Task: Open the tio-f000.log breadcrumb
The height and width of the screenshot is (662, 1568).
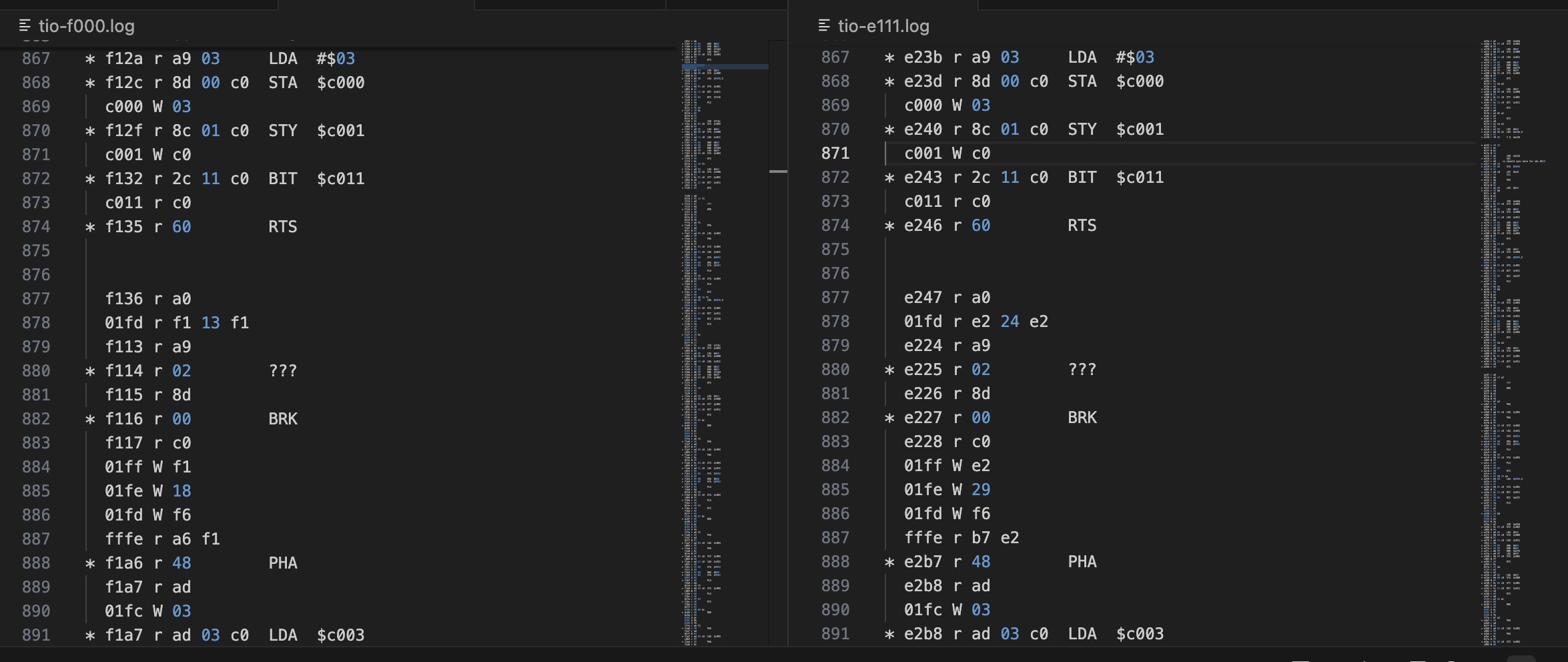Action: (86, 26)
